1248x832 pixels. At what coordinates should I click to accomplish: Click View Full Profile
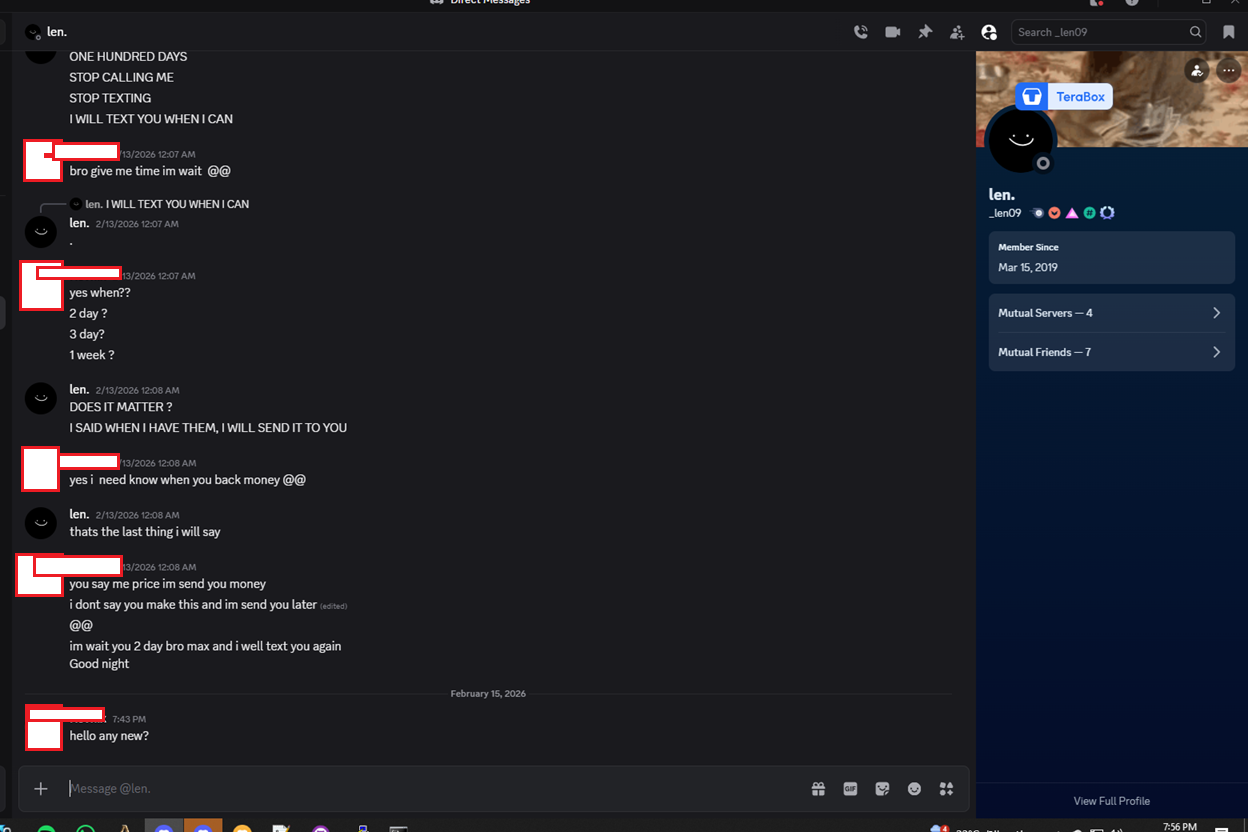click(1111, 800)
